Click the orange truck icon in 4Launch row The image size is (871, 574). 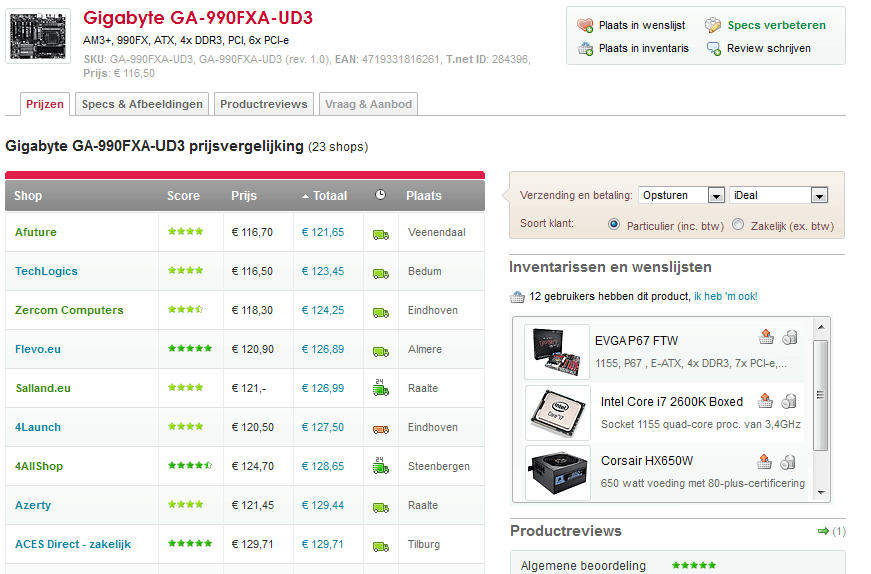pyautogui.click(x=381, y=429)
